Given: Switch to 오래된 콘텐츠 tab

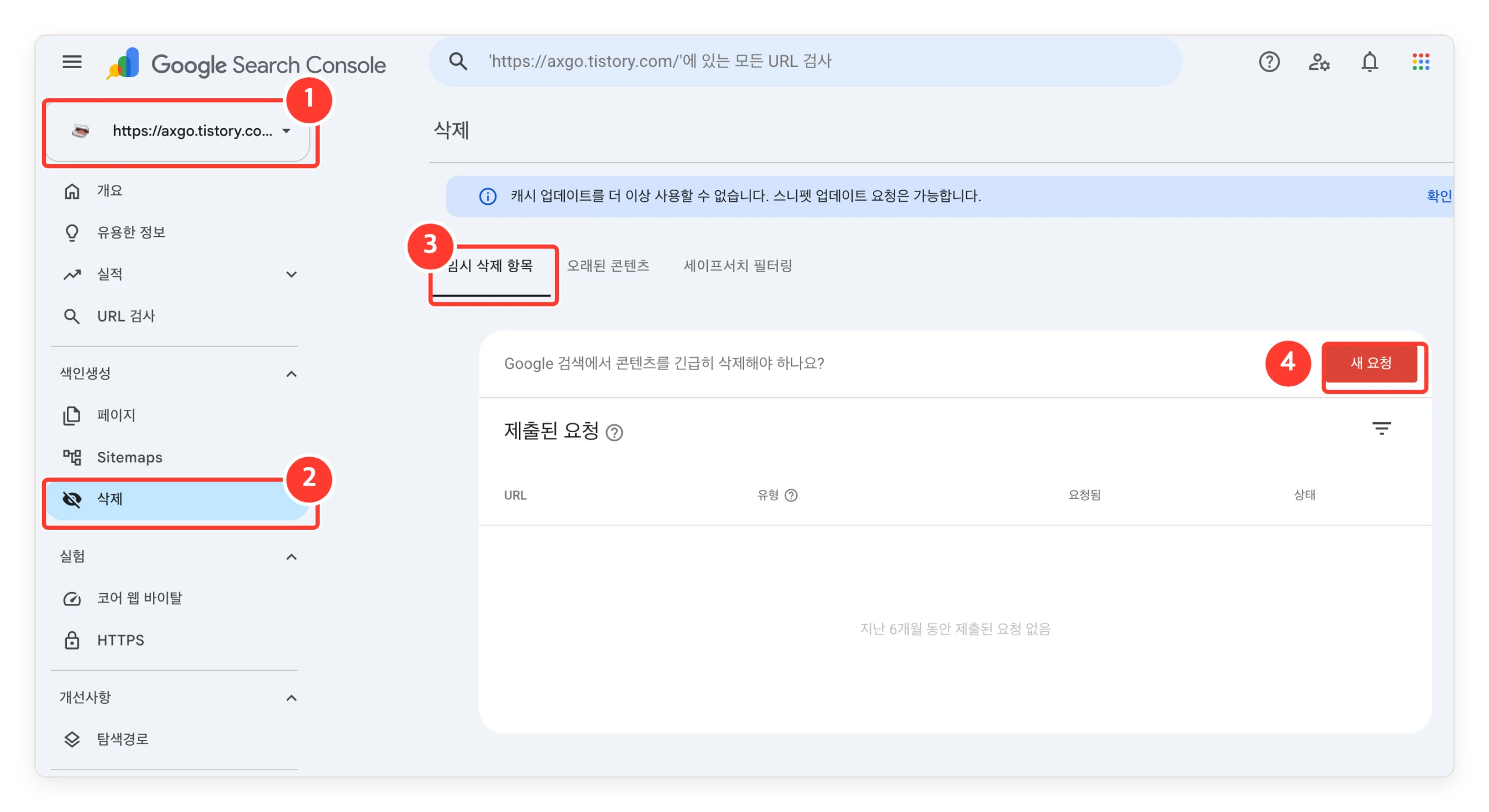Looking at the screenshot, I should [608, 266].
